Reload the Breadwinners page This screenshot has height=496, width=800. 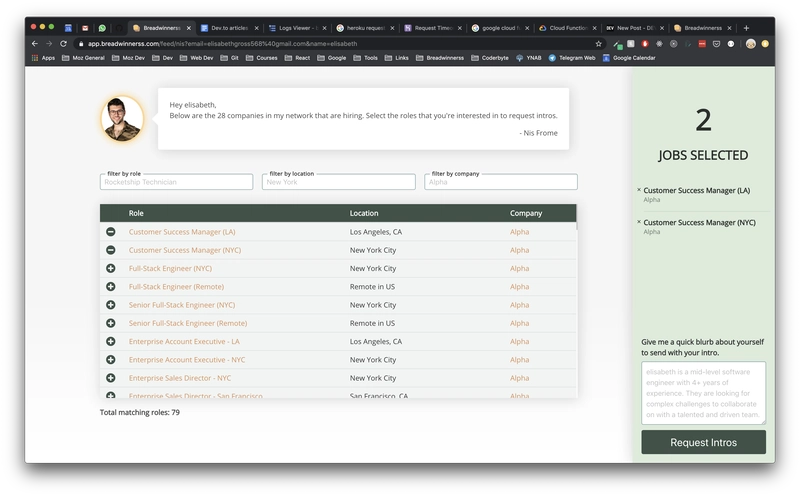tap(63, 44)
